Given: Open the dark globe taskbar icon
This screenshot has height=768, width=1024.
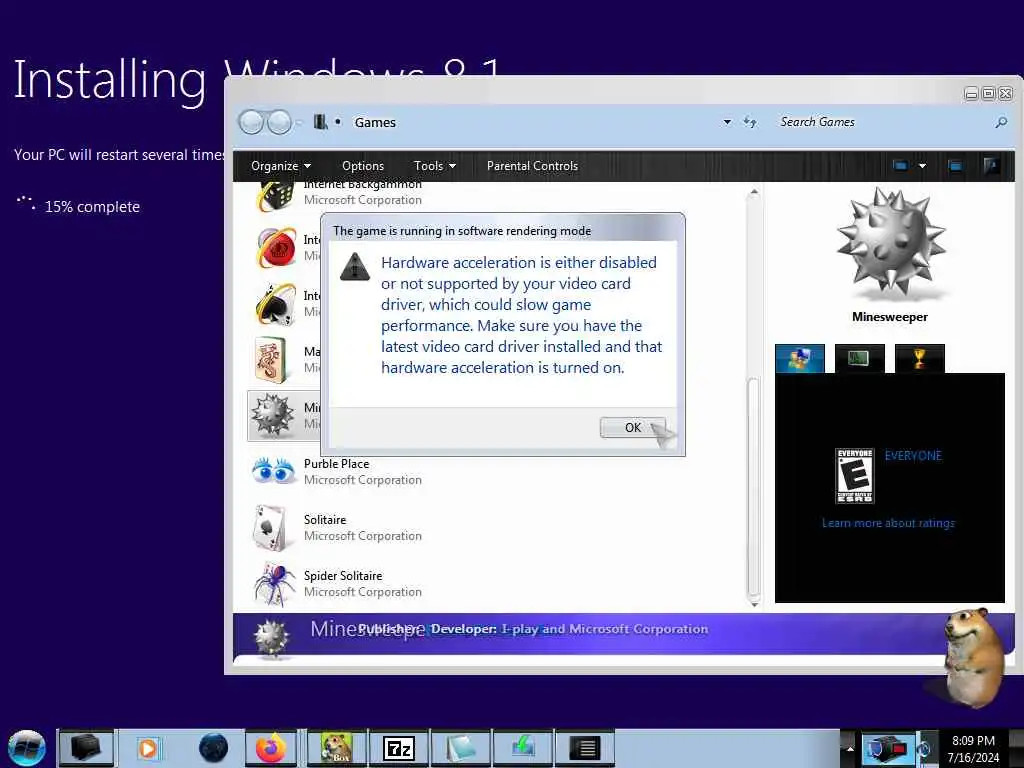Looking at the screenshot, I should point(213,748).
